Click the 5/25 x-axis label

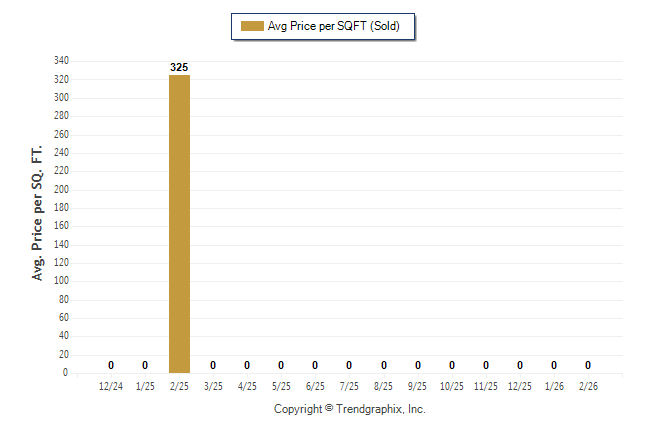[281, 387]
